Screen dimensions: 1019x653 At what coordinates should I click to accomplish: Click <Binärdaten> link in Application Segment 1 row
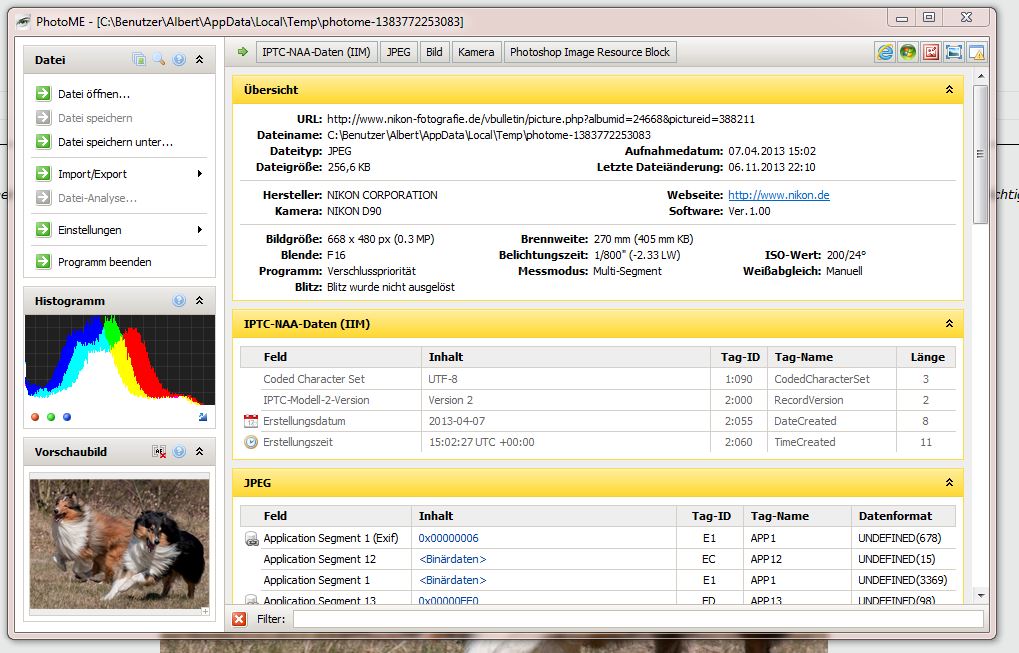click(452, 580)
